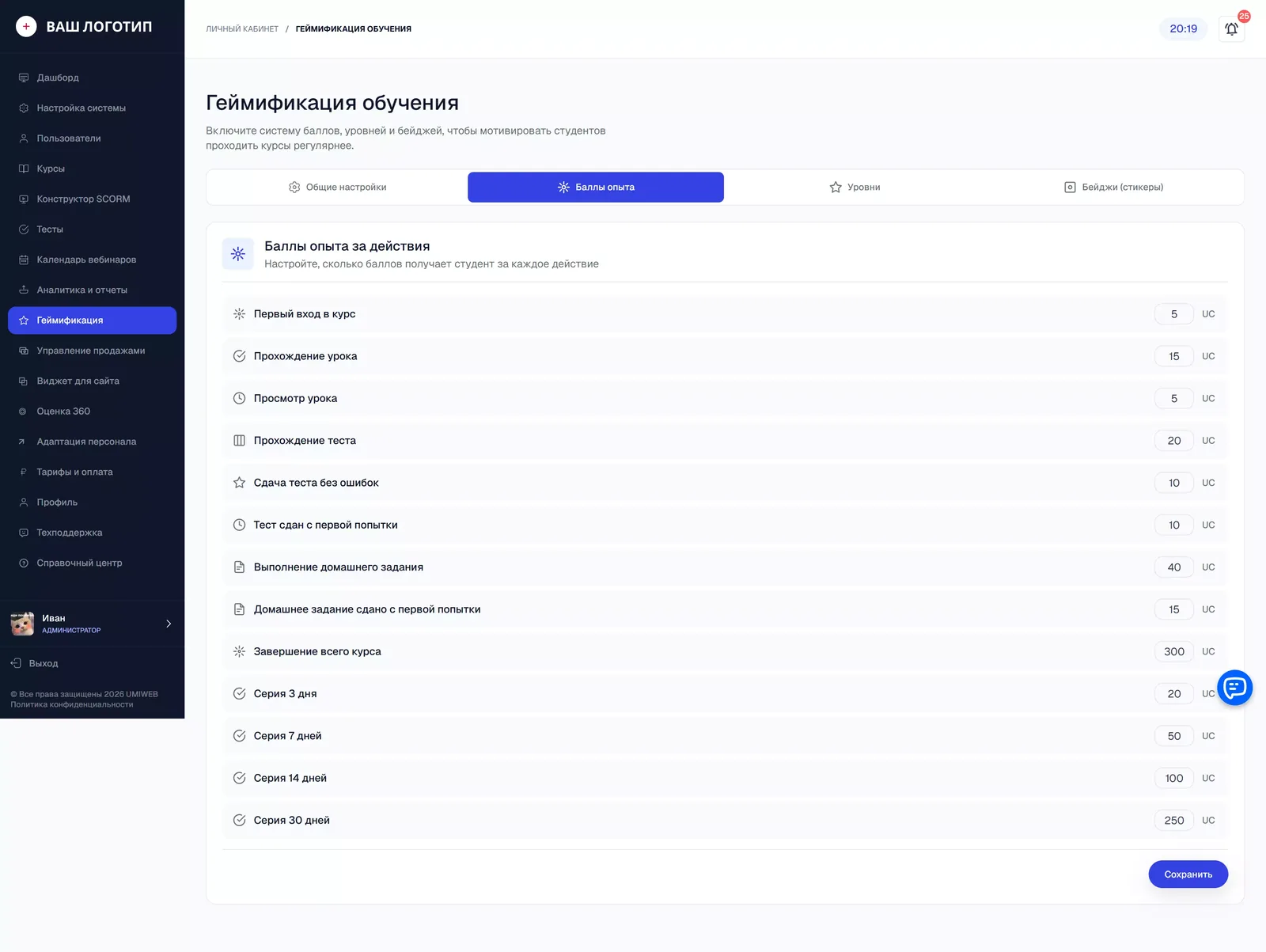Click Выход to log out

[35, 663]
